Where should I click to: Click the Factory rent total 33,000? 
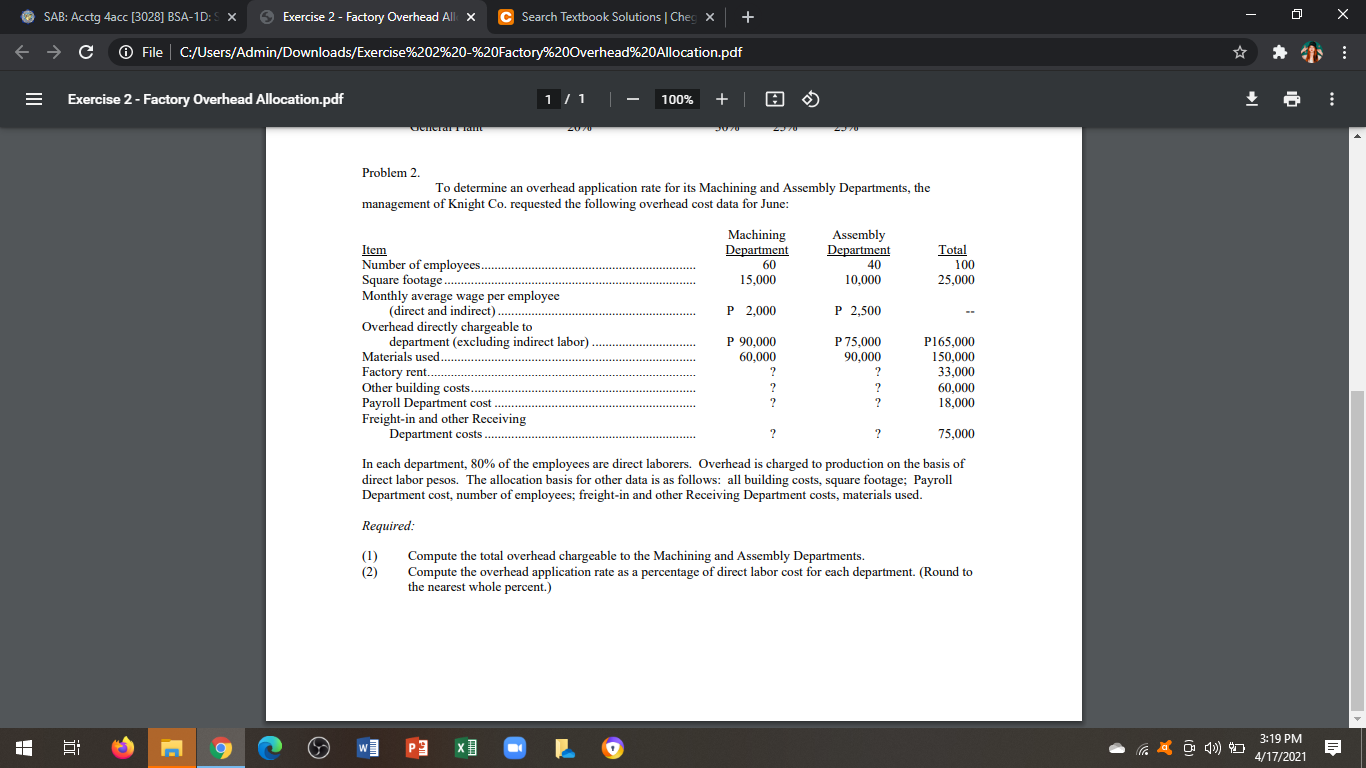(956, 372)
